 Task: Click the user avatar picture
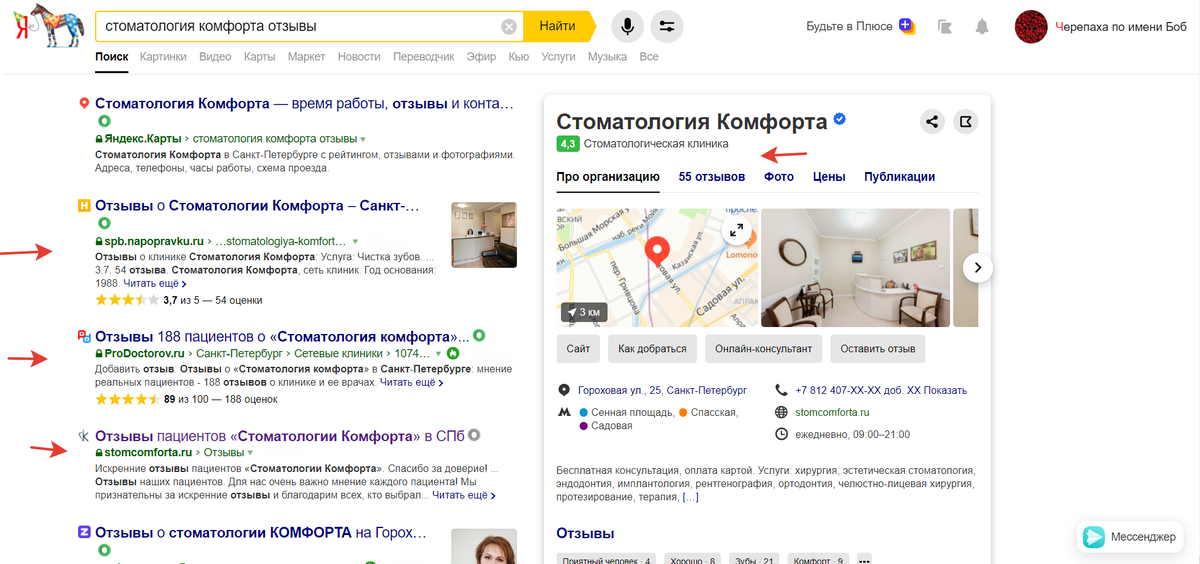pyautogui.click(x=1031, y=27)
